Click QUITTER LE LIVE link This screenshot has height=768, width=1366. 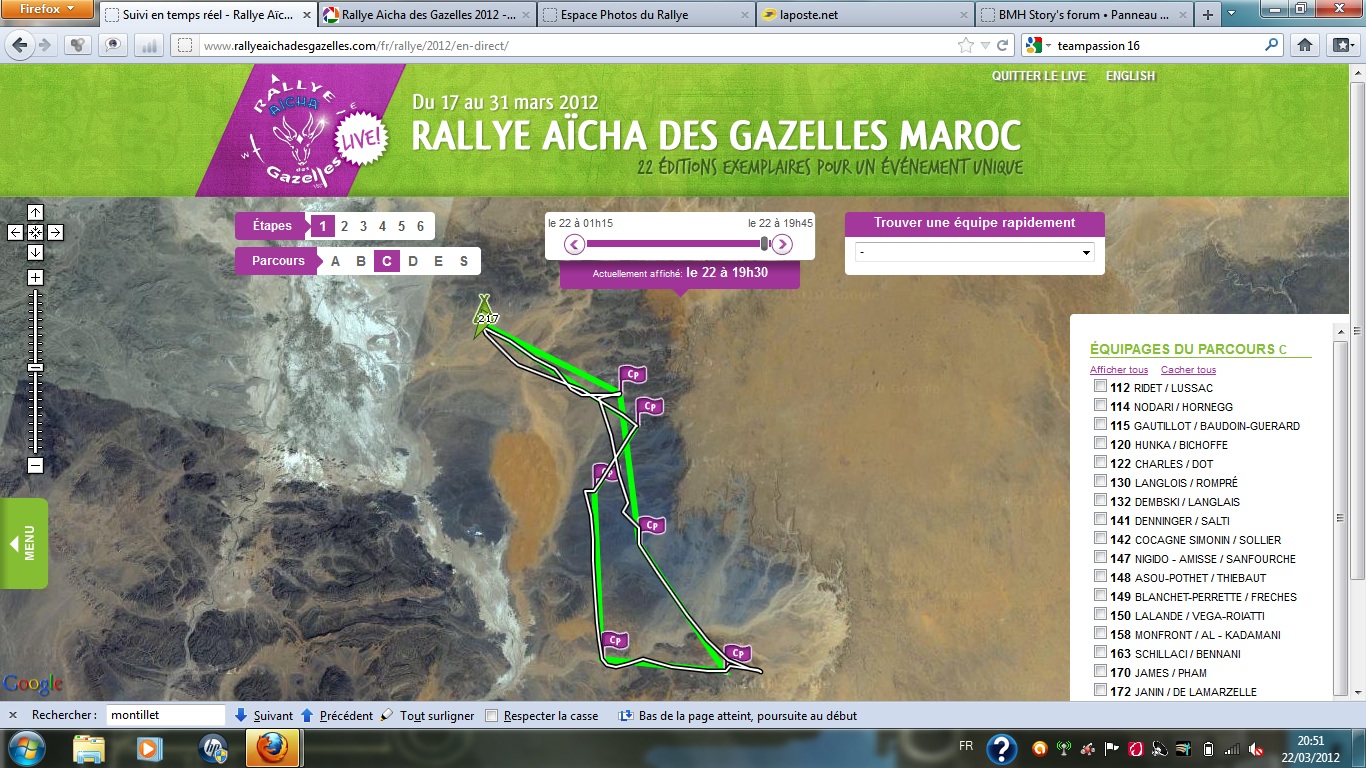click(x=1038, y=76)
